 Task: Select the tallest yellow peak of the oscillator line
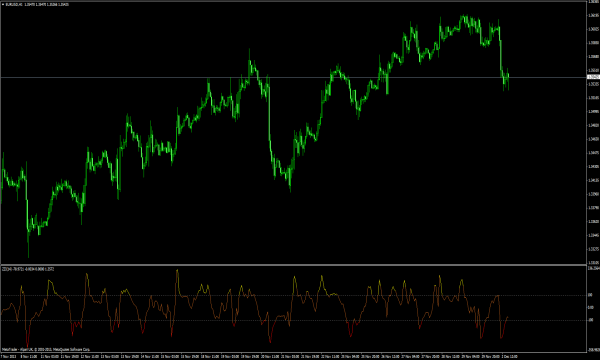[x=177, y=272]
